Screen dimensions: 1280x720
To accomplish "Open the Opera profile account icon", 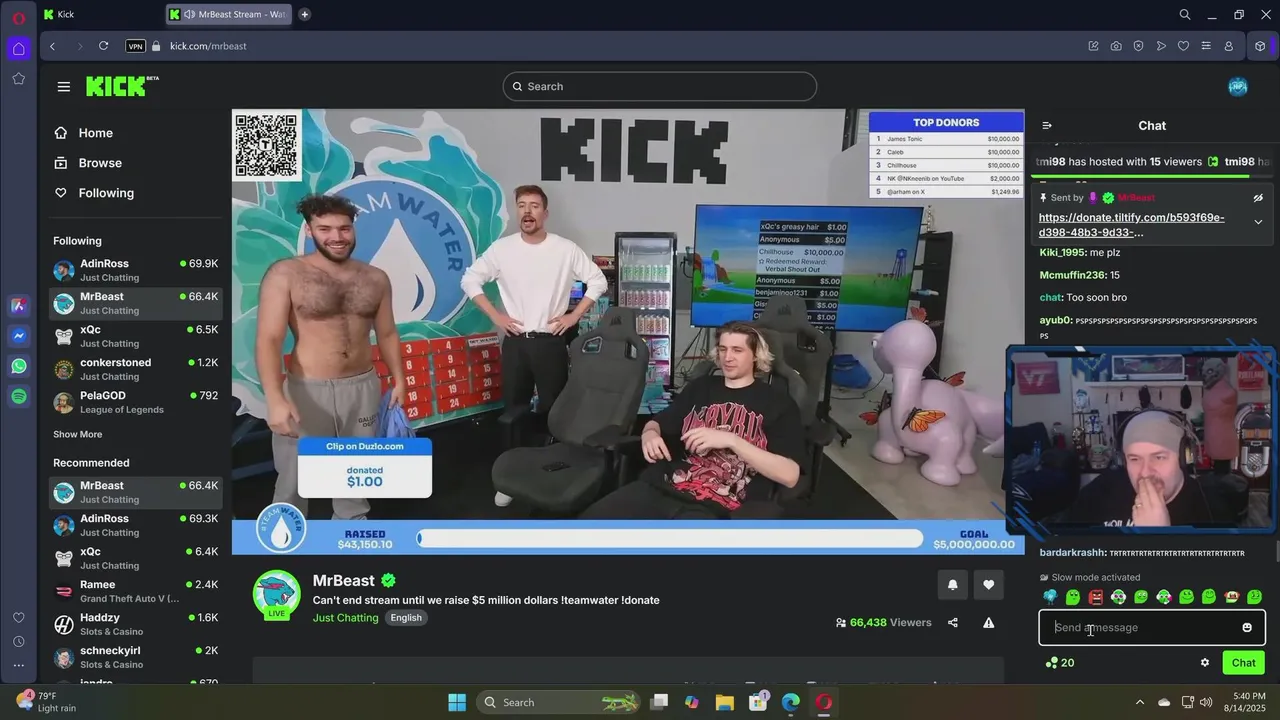I will point(1229,46).
